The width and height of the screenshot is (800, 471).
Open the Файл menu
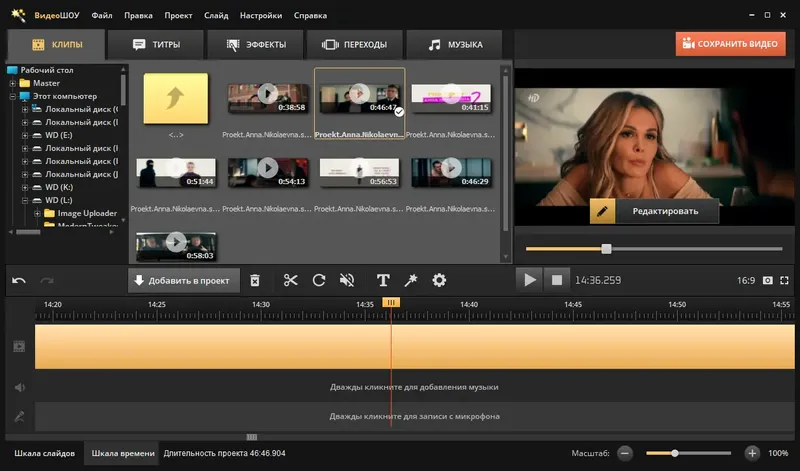(102, 15)
